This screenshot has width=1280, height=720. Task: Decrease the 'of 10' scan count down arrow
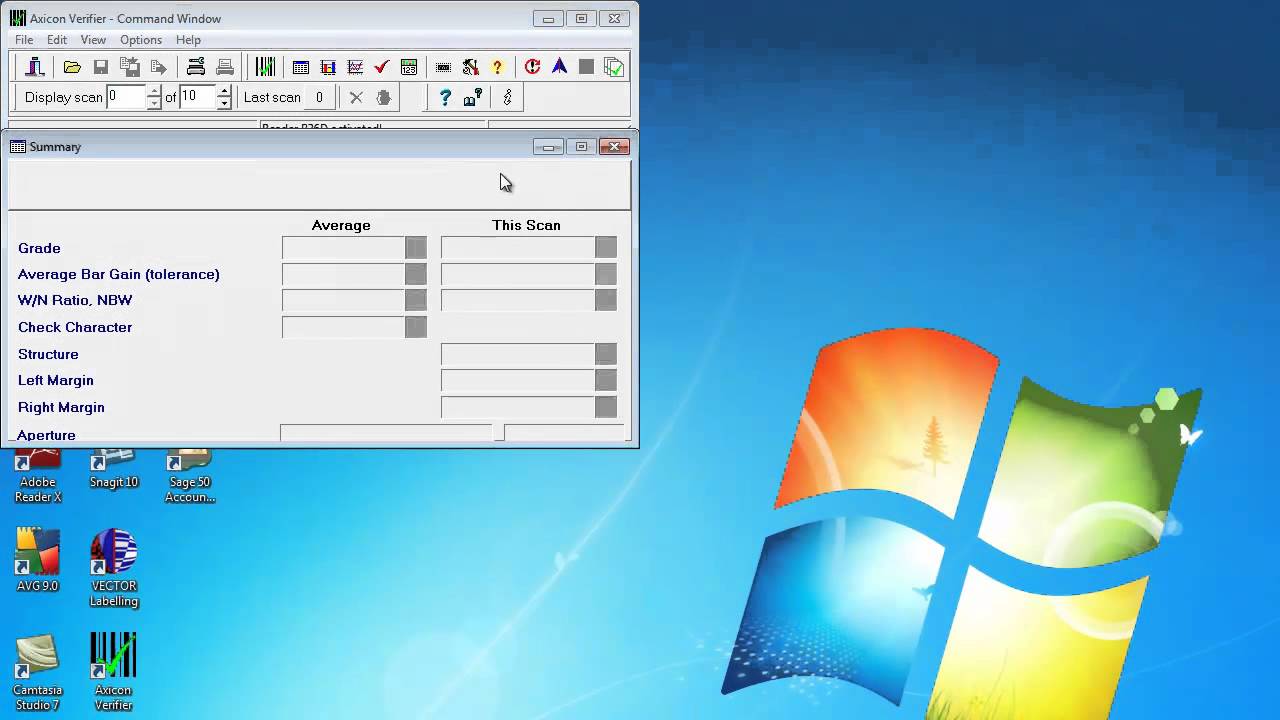[224, 103]
